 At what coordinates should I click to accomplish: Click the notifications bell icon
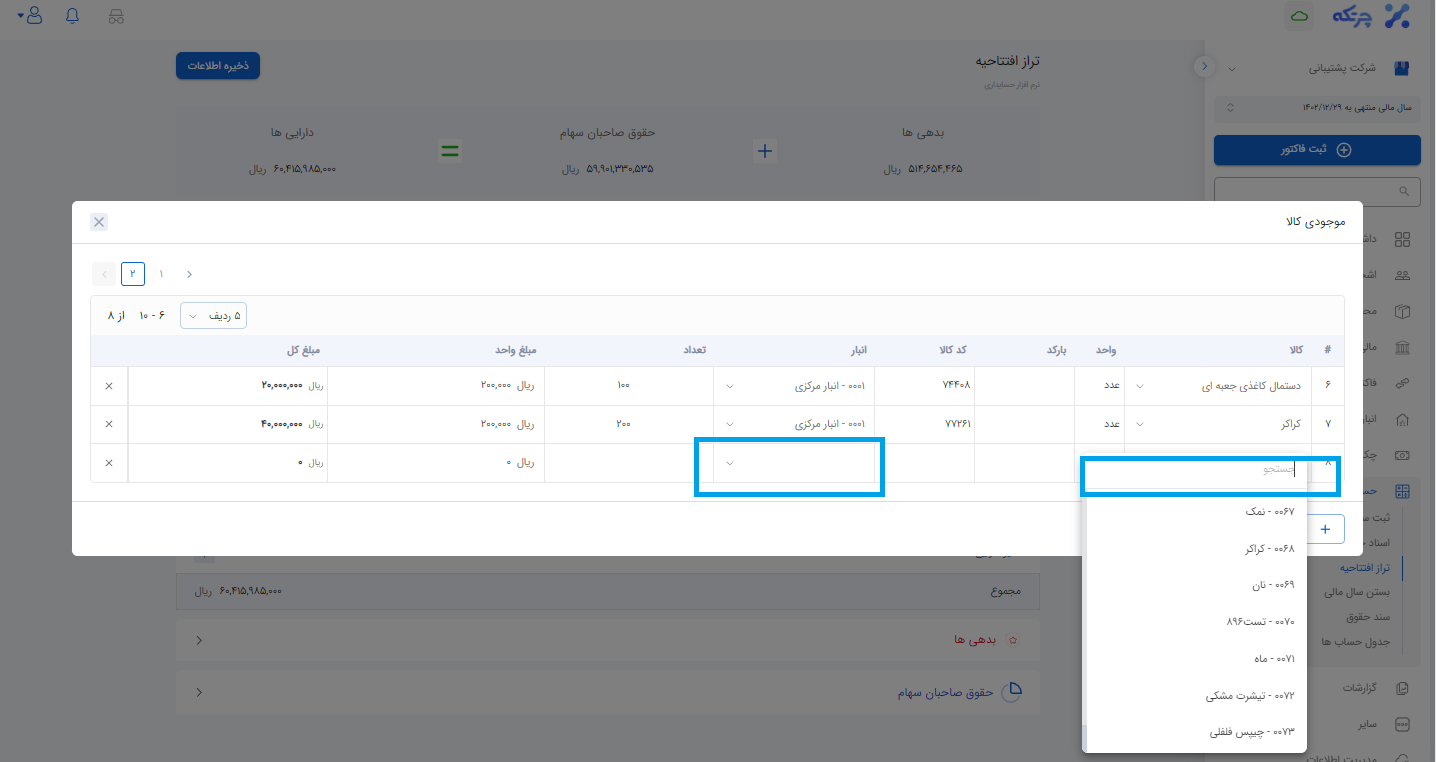[x=72, y=16]
